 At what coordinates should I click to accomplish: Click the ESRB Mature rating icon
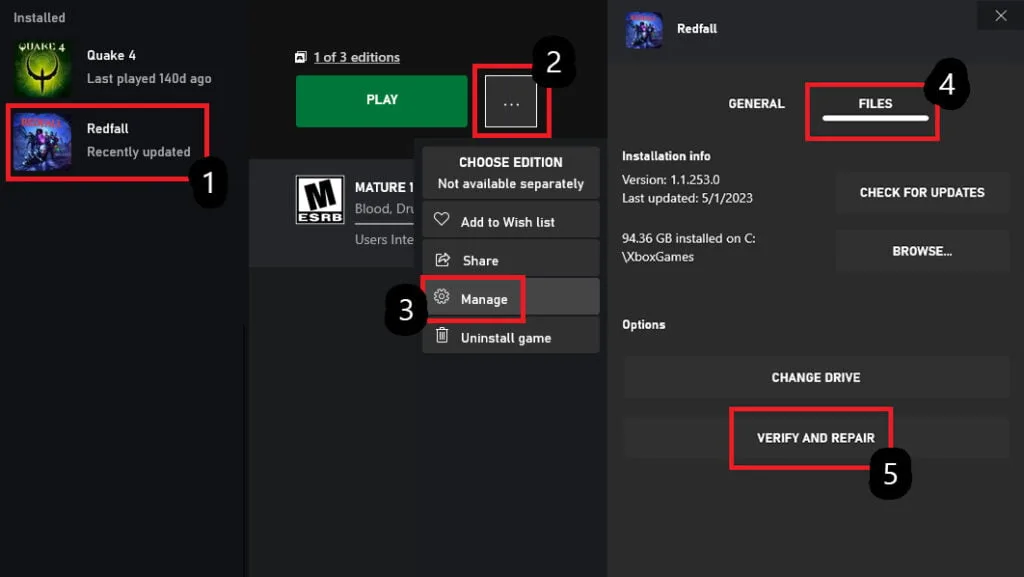320,200
